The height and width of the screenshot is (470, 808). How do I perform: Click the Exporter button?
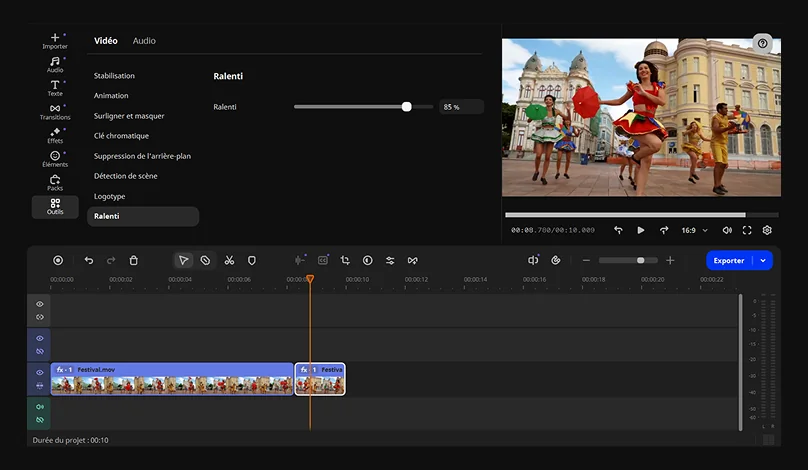pyautogui.click(x=728, y=260)
